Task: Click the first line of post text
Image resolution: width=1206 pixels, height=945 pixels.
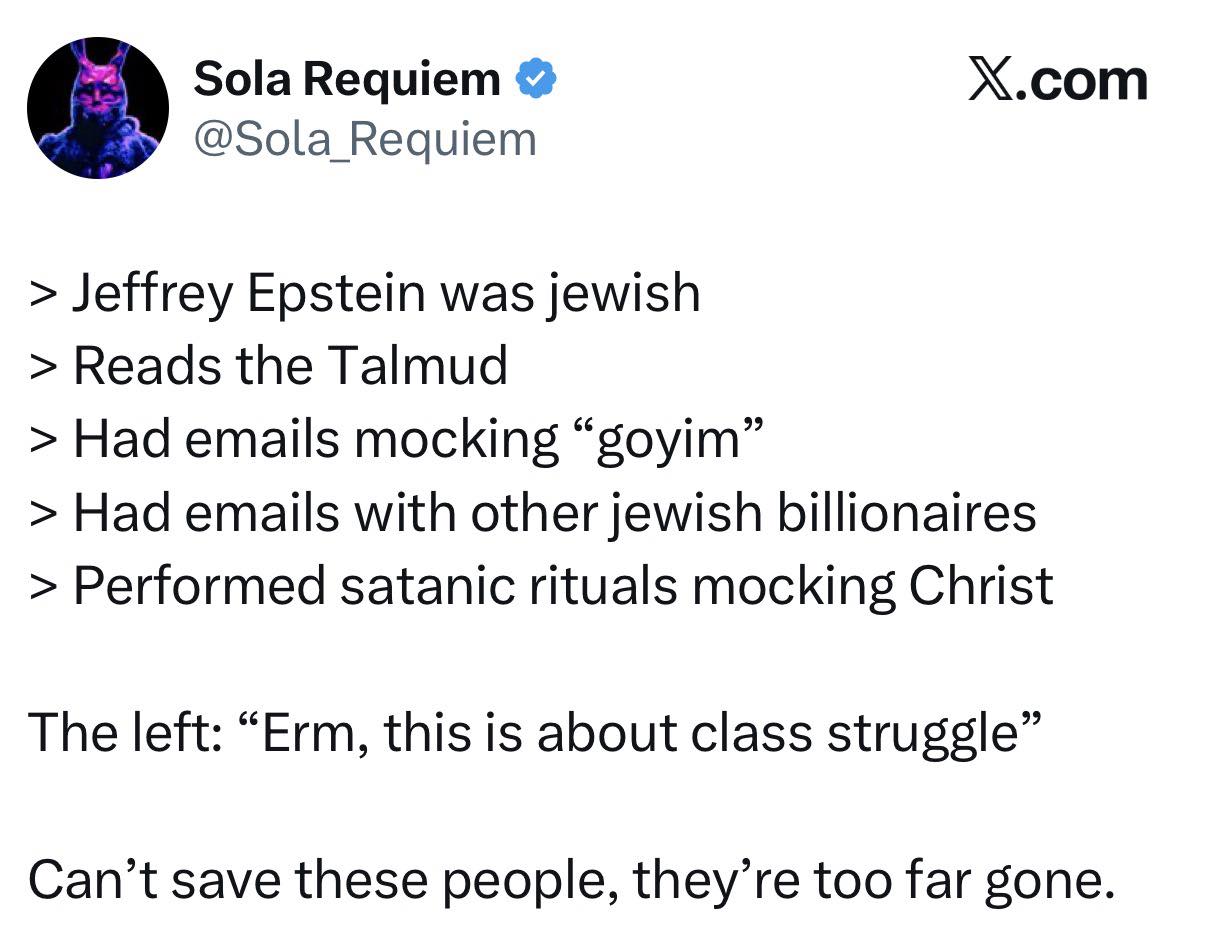Action: [385, 293]
